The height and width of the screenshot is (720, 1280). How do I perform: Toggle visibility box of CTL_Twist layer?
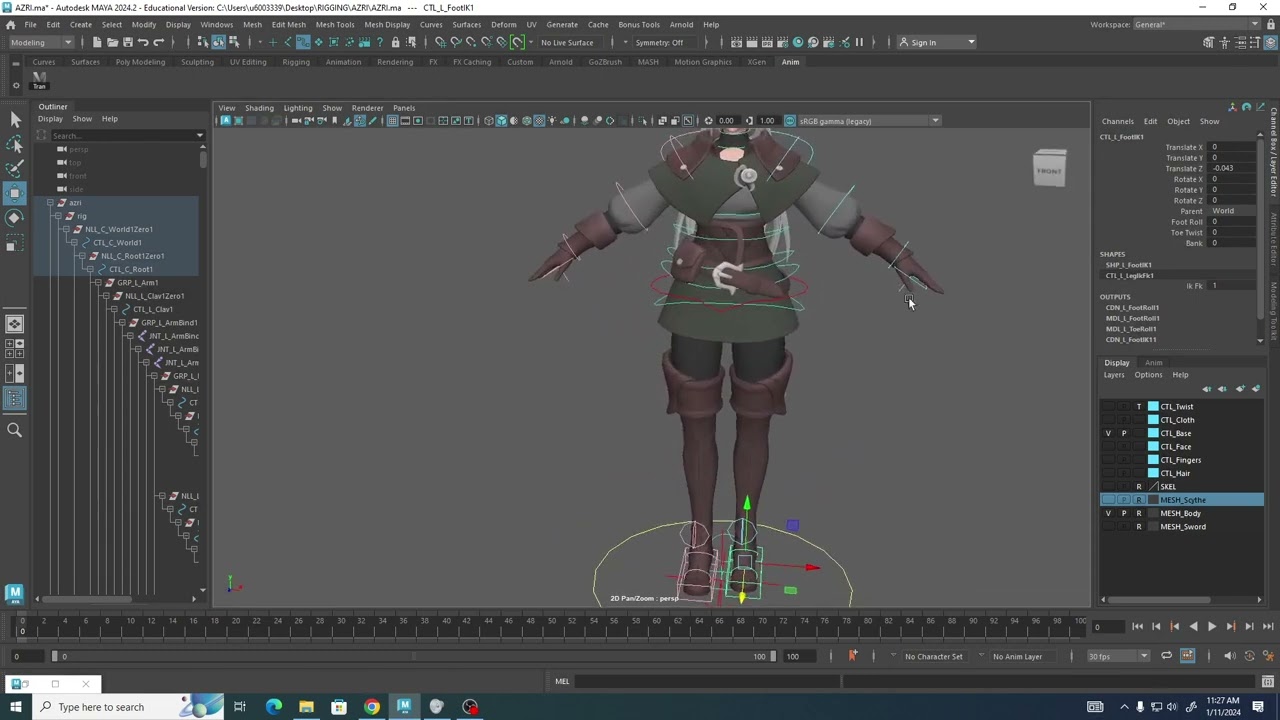(1108, 407)
